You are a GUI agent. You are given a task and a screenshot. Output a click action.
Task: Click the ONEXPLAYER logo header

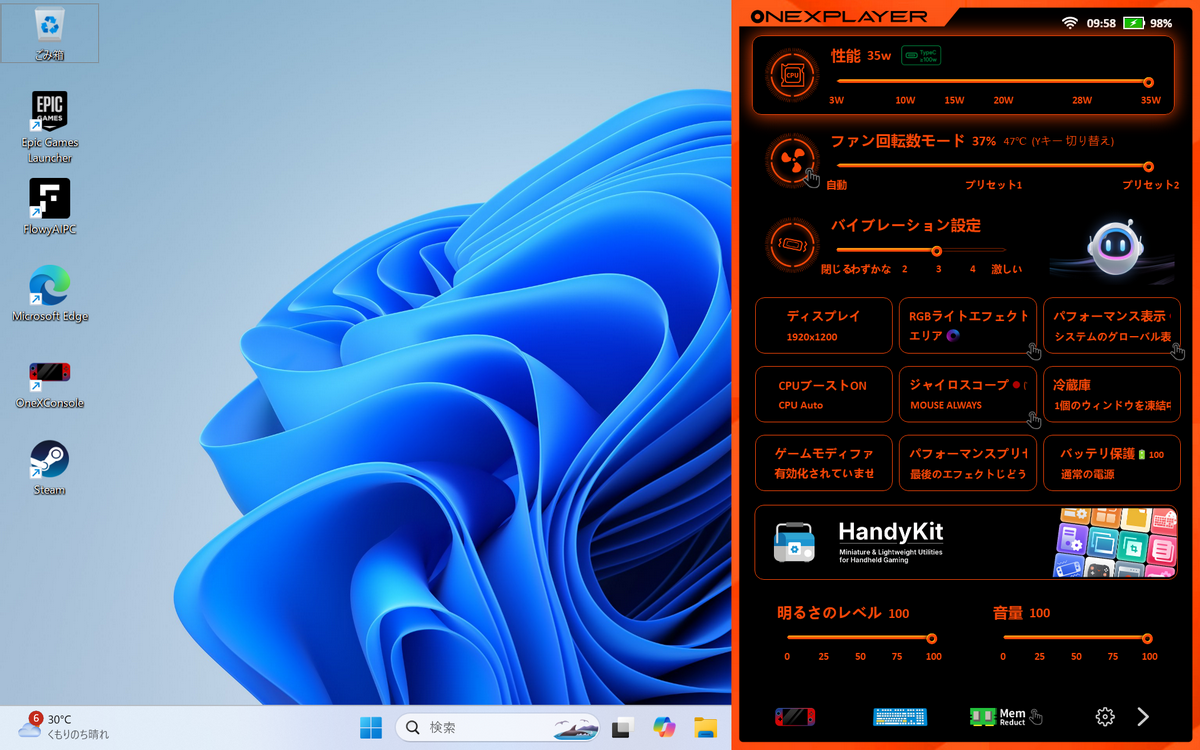[839, 16]
